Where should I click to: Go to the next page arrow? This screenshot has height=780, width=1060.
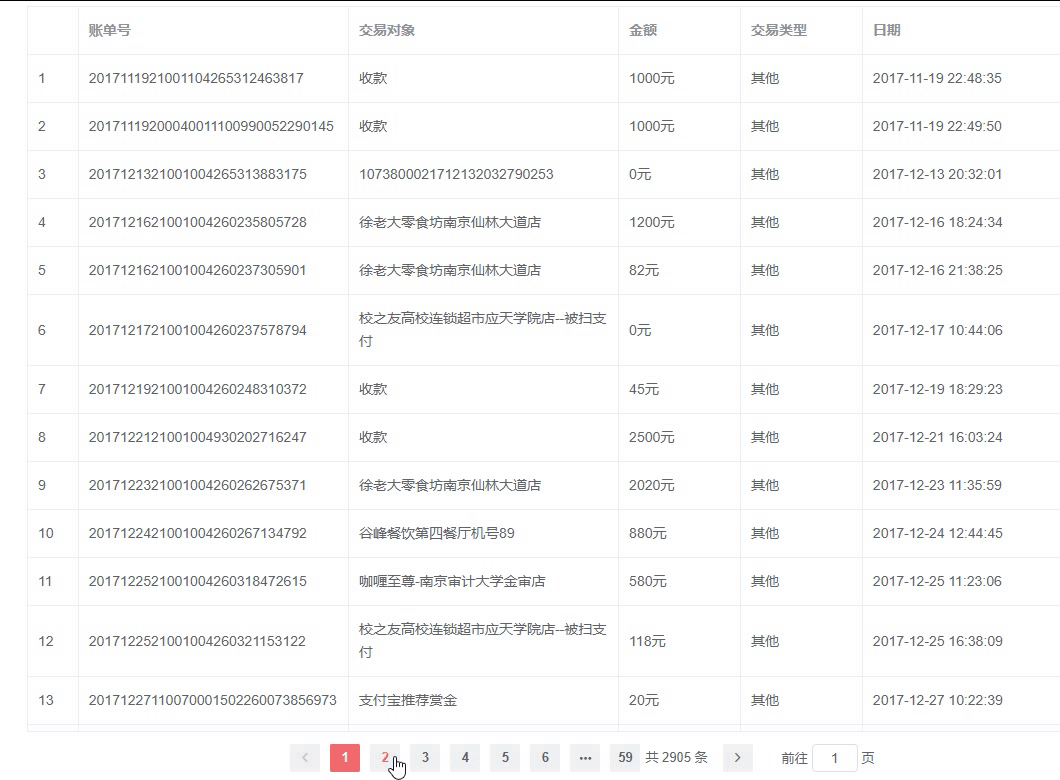click(737, 758)
